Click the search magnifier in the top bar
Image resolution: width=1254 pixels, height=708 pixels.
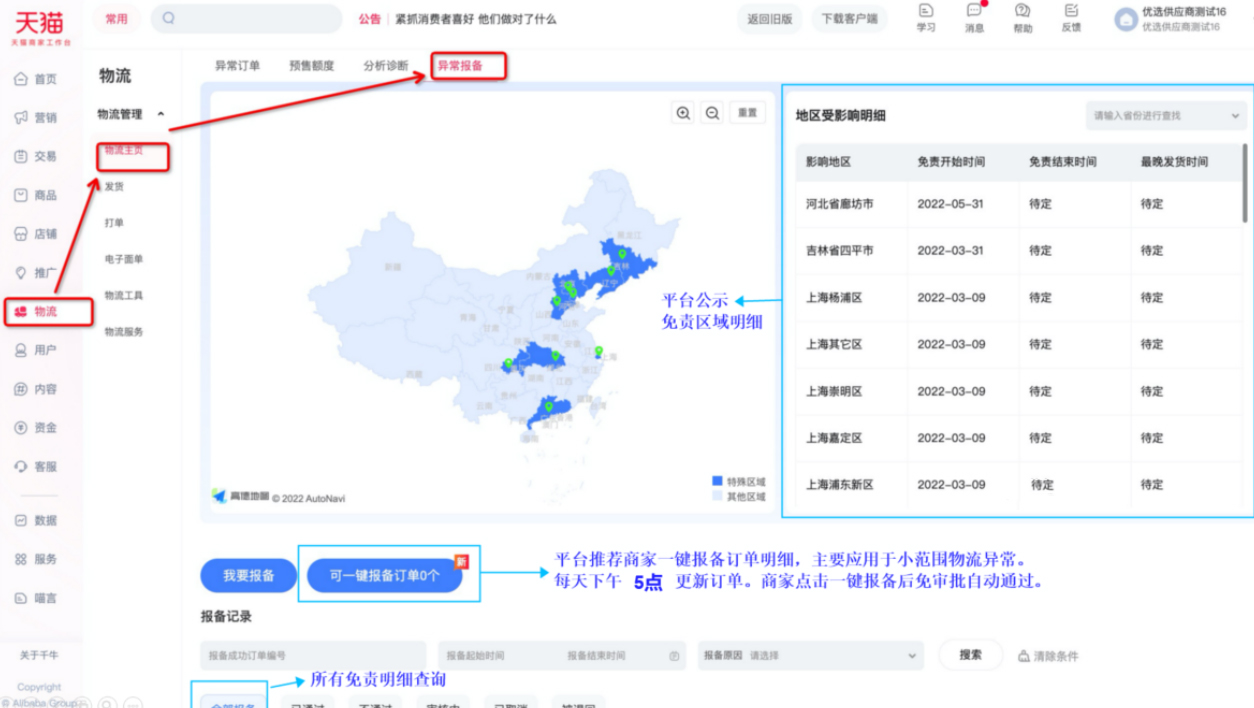point(170,17)
